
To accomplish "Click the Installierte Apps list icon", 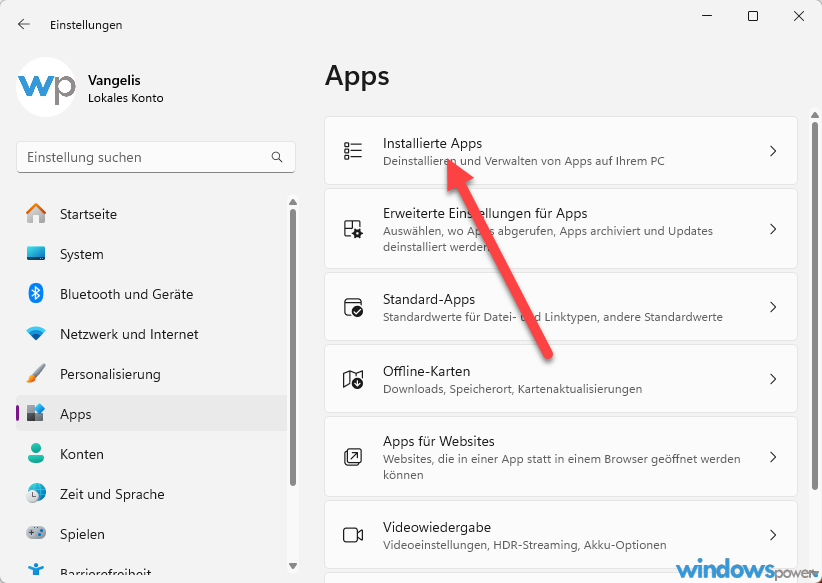I will [353, 151].
